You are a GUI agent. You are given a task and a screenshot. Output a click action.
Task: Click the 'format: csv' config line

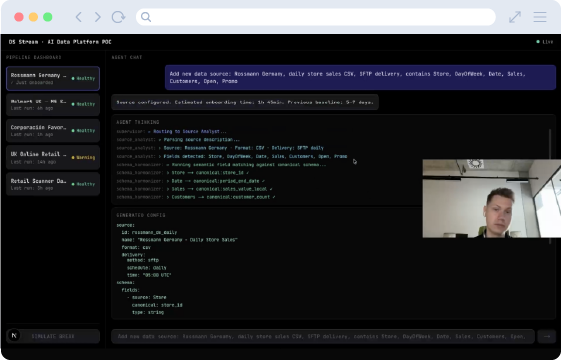click(x=136, y=247)
